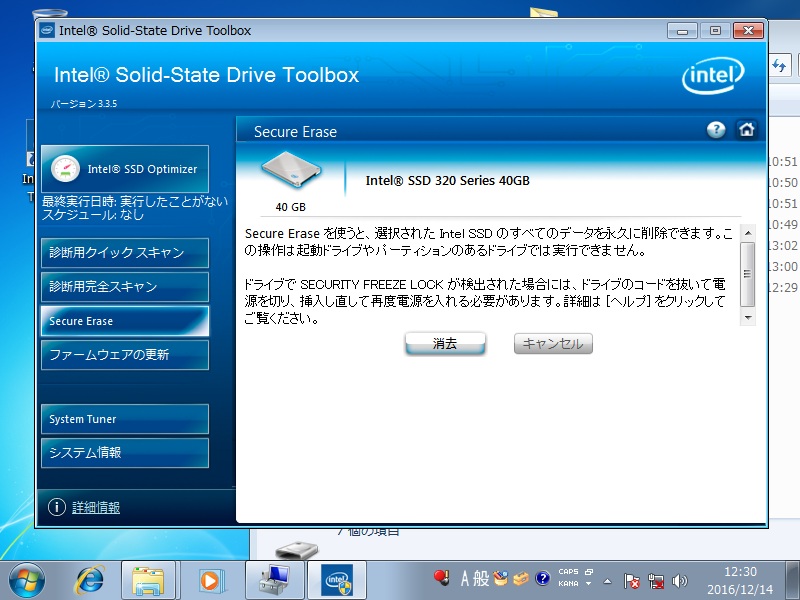Open ファームウェアの更新 menu item
The height and width of the screenshot is (600, 800).
(125, 355)
